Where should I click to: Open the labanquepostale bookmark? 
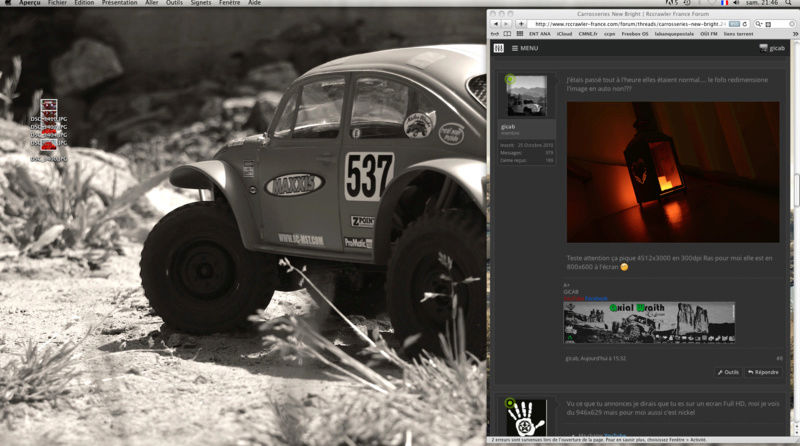click(x=674, y=34)
